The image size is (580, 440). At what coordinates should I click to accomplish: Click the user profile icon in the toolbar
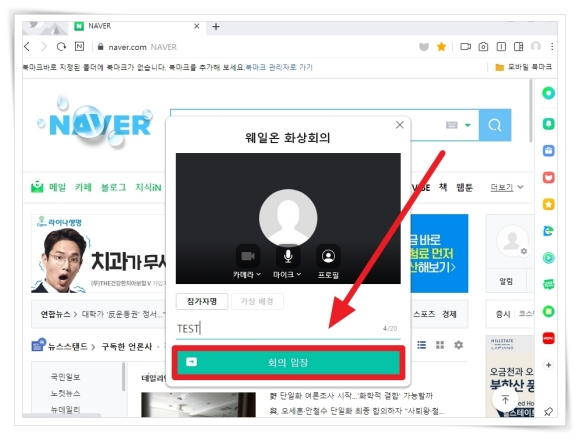click(536, 47)
